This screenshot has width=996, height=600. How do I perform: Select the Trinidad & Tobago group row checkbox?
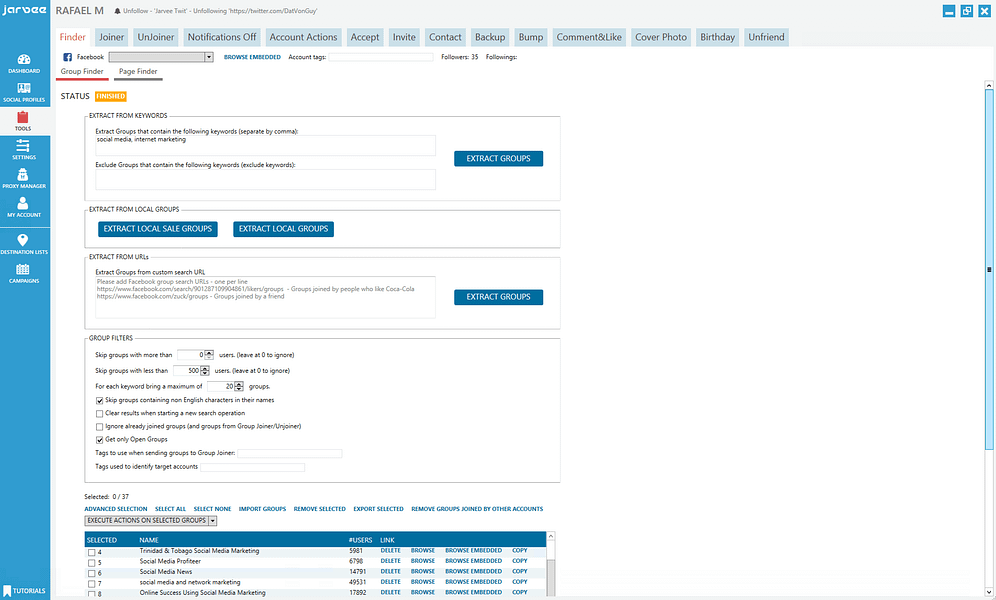[x=91, y=552]
